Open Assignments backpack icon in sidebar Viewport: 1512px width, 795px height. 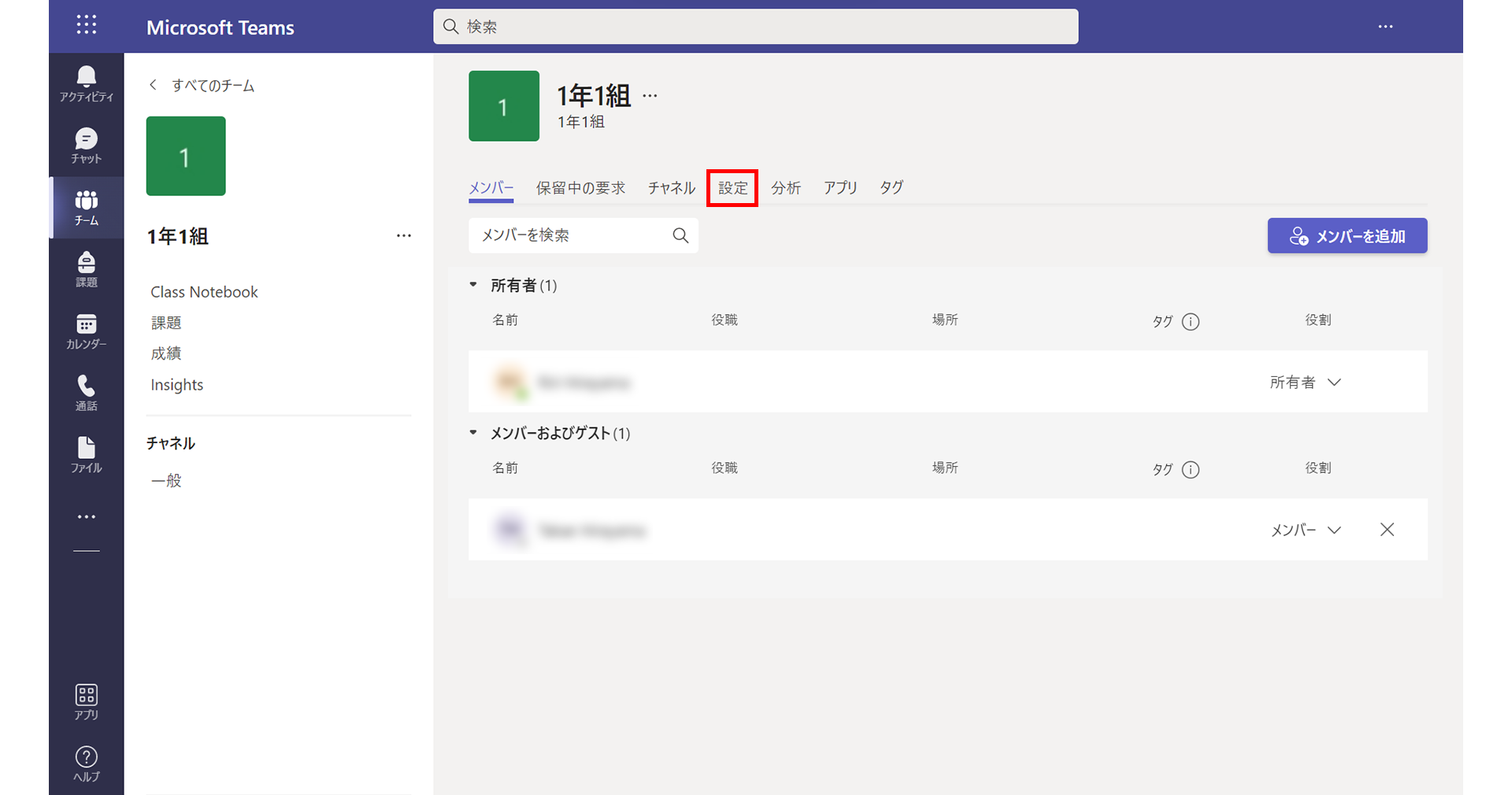(x=87, y=269)
